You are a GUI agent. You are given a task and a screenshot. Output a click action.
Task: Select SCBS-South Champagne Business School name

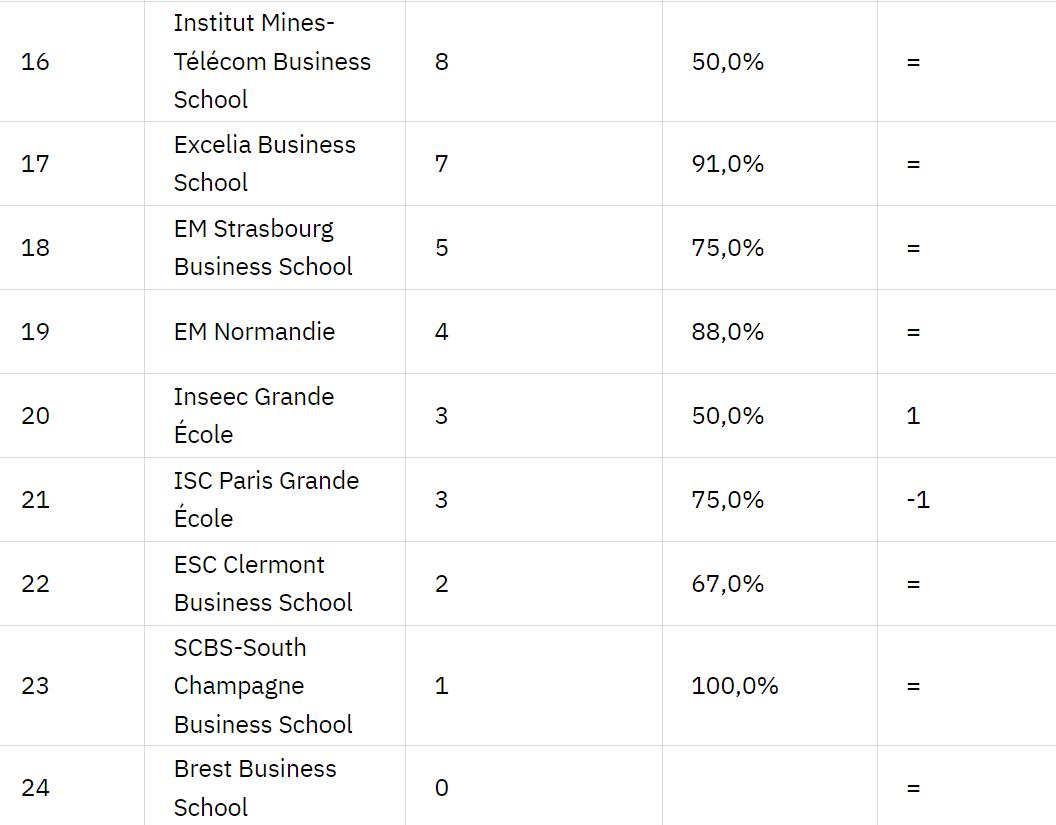pos(263,686)
